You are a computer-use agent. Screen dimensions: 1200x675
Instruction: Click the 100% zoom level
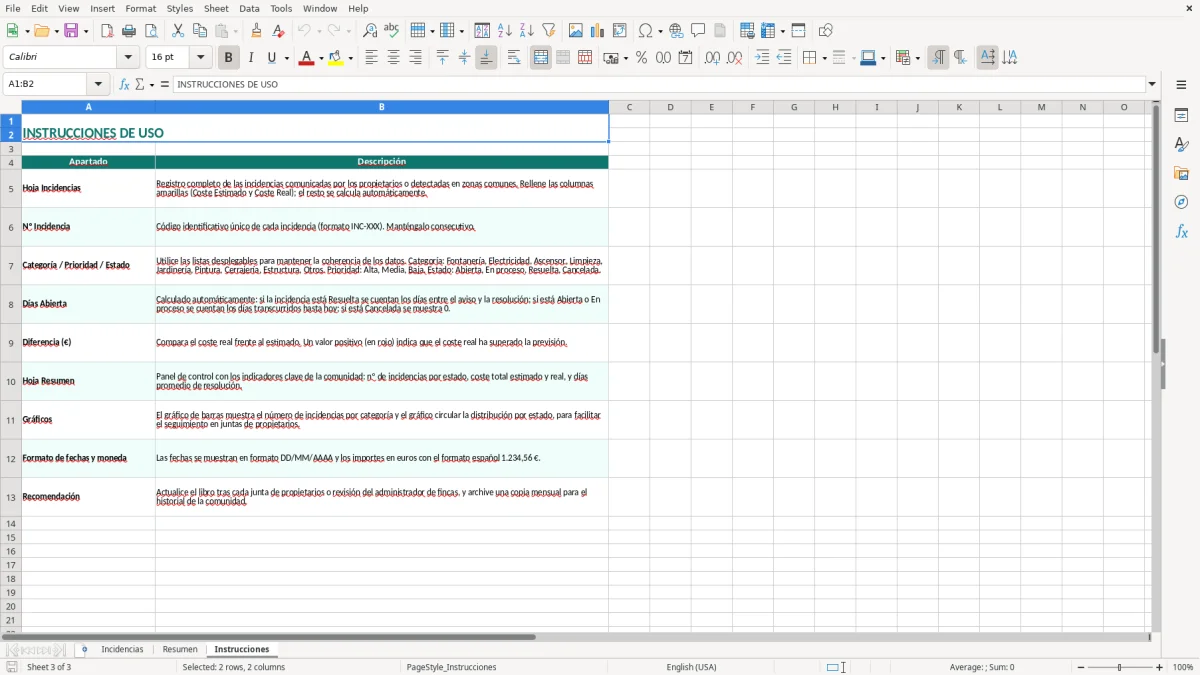pos(1183,667)
